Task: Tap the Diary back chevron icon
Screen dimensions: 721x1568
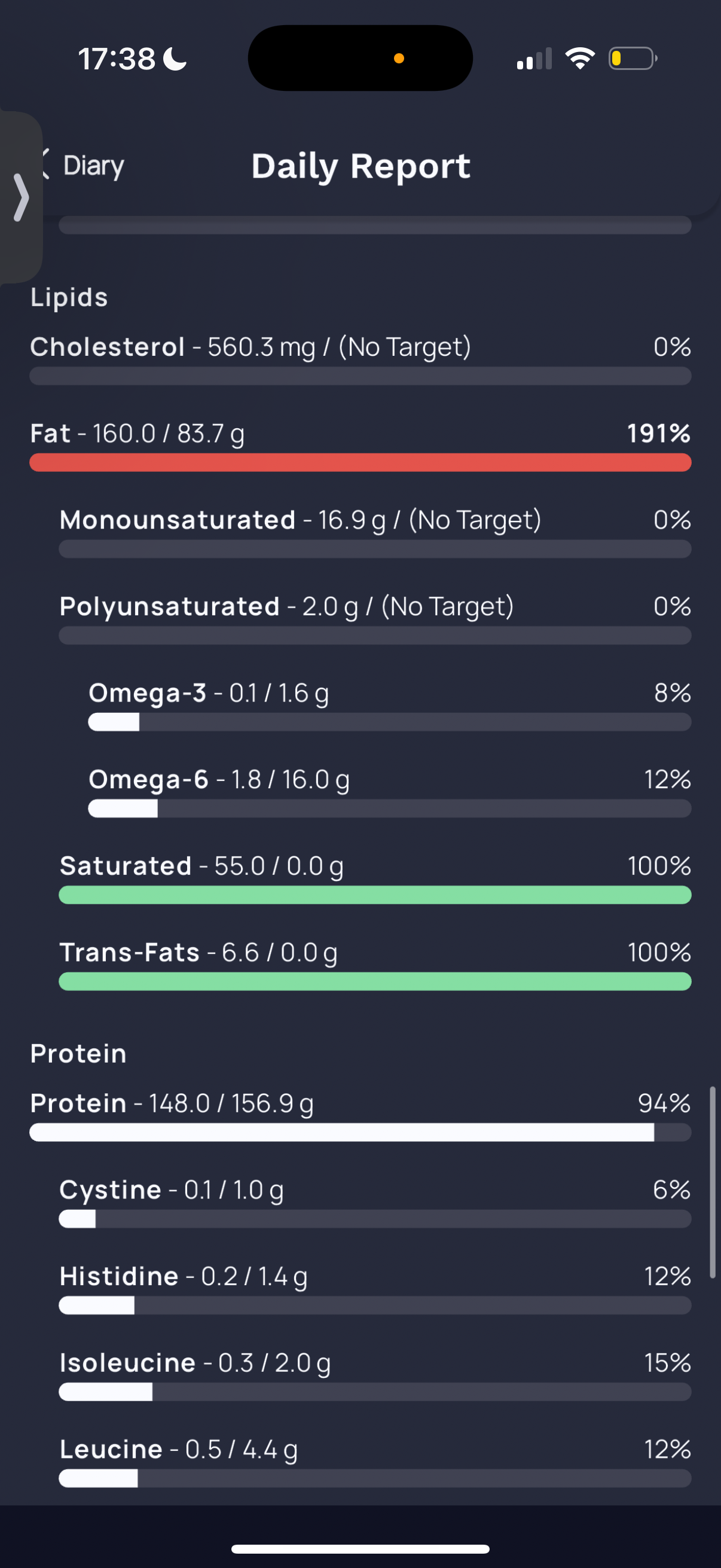Action: point(45,164)
